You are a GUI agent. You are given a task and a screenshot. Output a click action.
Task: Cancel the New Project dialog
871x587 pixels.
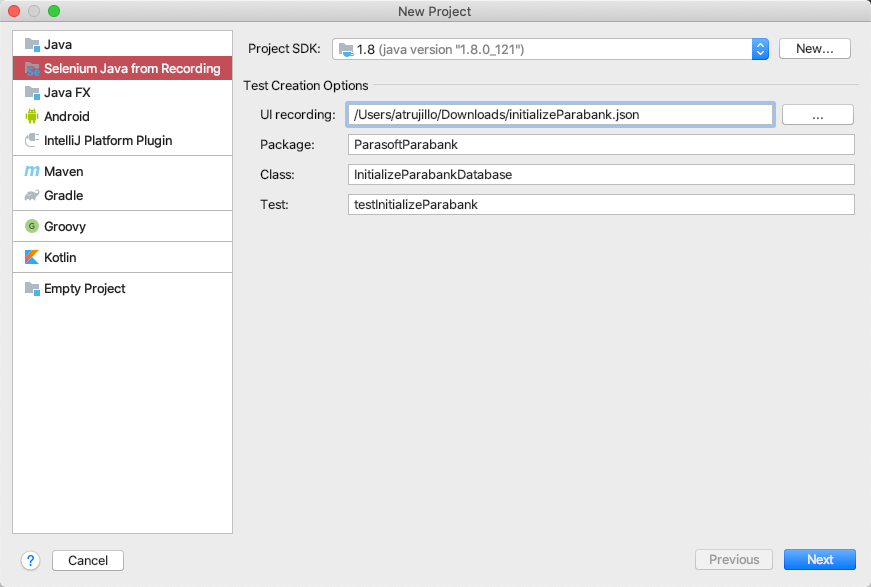tap(88, 560)
